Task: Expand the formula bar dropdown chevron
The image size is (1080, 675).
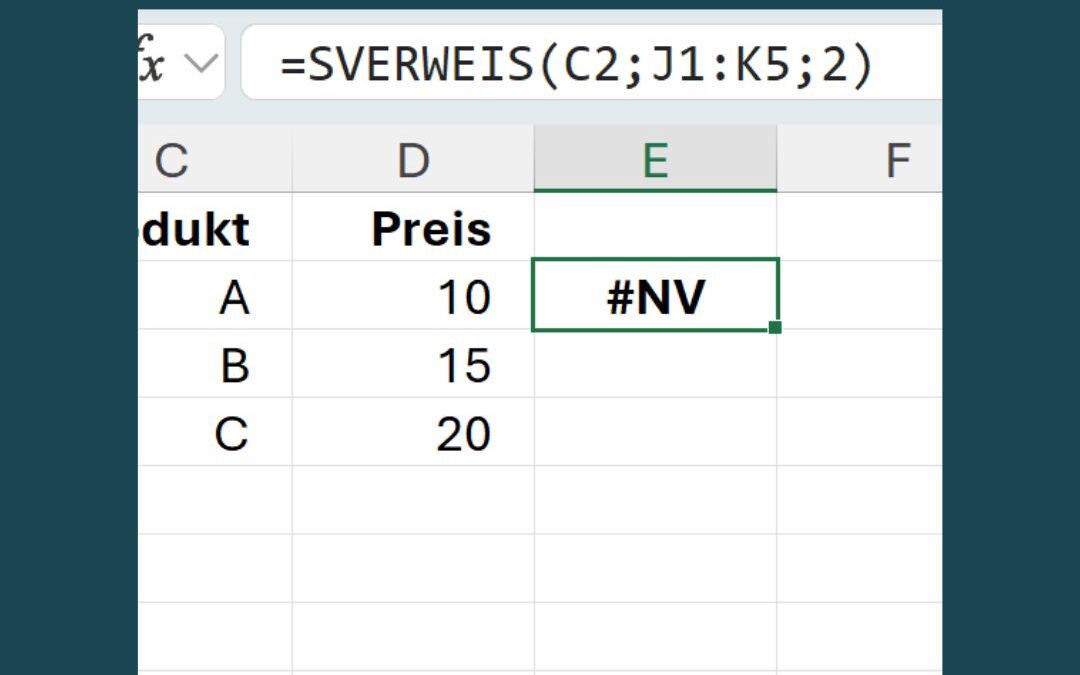Action: (201, 64)
